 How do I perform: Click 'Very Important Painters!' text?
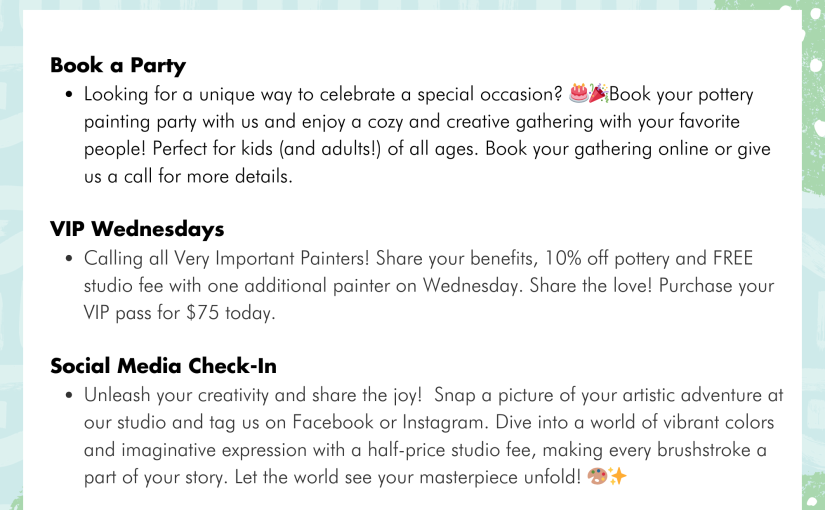point(271,258)
